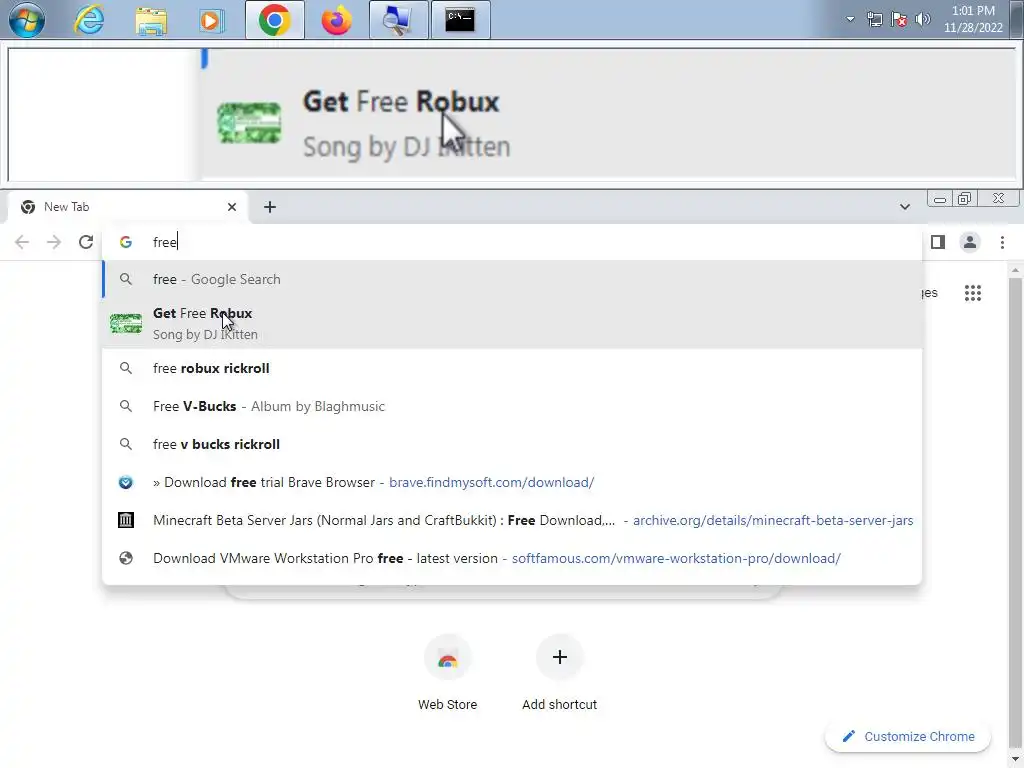The height and width of the screenshot is (768, 1024).
Task: Open Customize Chrome
Action: [908, 737]
